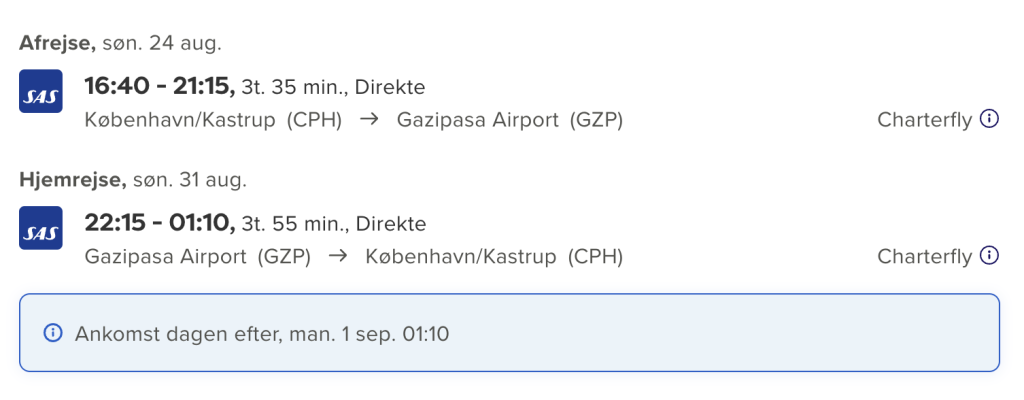Click the SAS logo on the return flight
The width and height of the screenshot is (1024, 400).
(40, 228)
